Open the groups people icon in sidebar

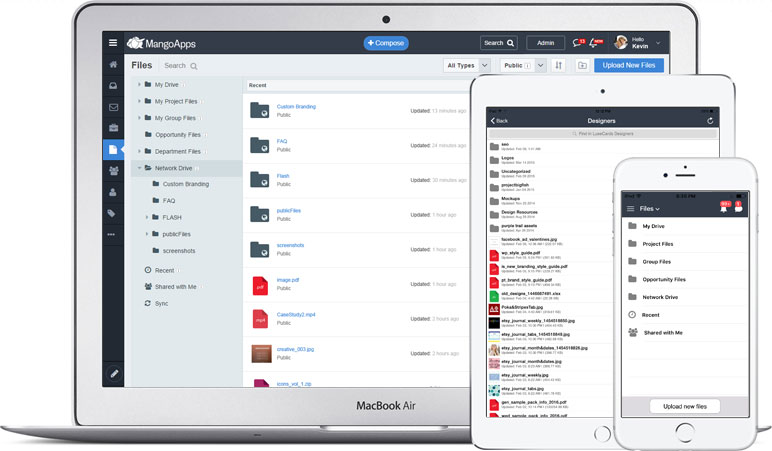click(x=113, y=171)
